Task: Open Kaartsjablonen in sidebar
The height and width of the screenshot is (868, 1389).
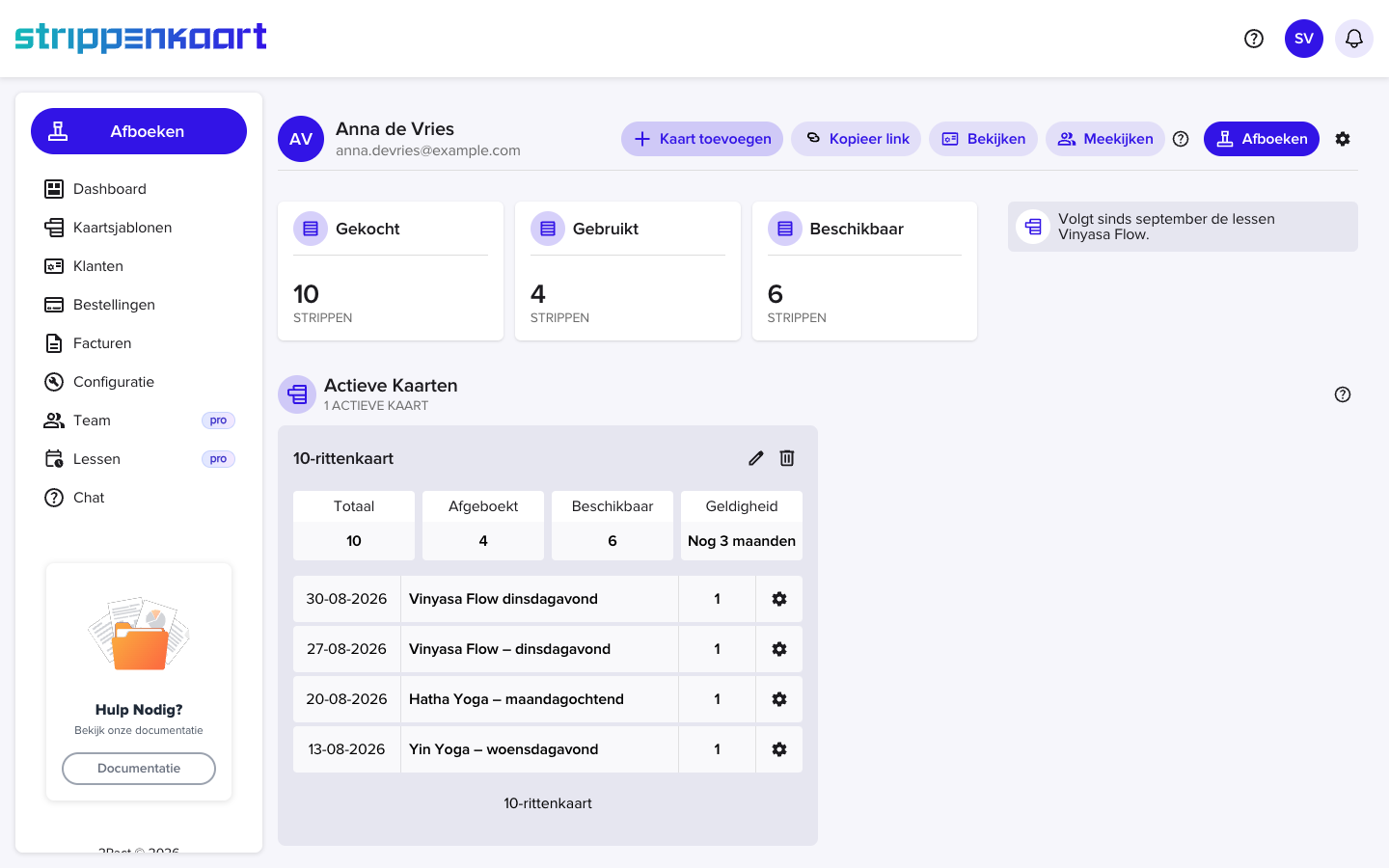Action: (x=139, y=228)
